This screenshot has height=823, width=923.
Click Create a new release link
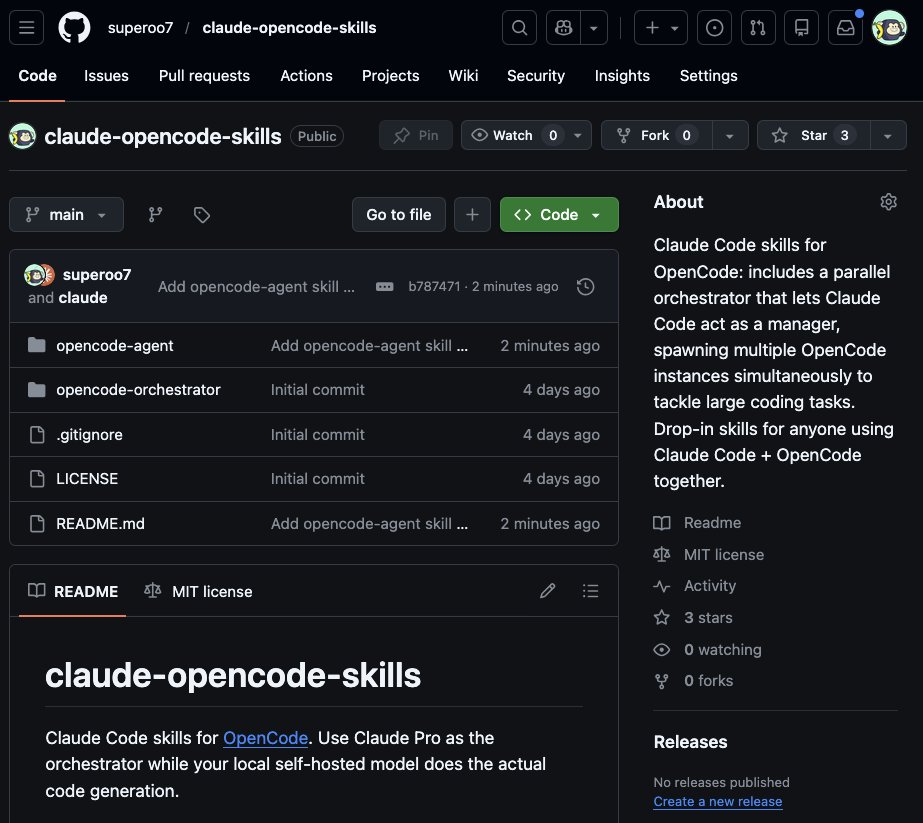718,802
